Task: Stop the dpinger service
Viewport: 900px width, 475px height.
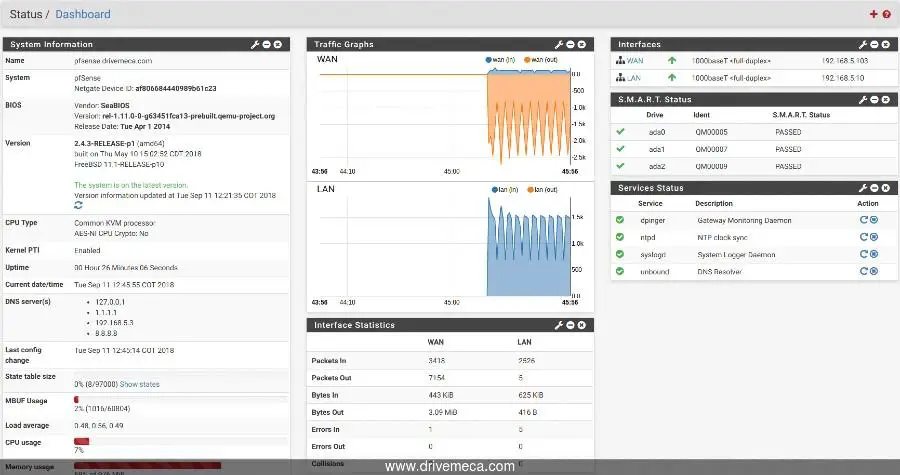Action: [x=874, y=220]
